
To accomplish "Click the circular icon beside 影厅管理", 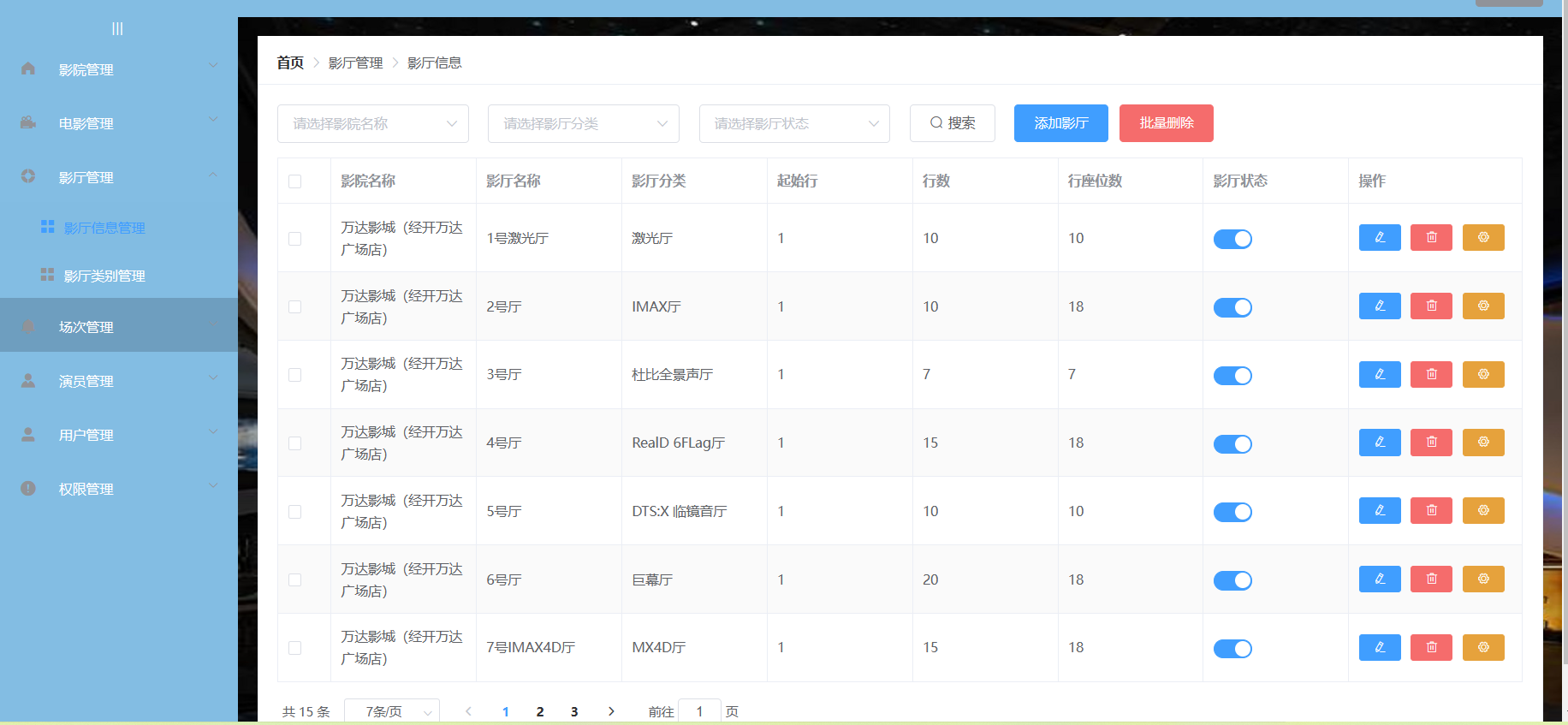I will (28, 176).
